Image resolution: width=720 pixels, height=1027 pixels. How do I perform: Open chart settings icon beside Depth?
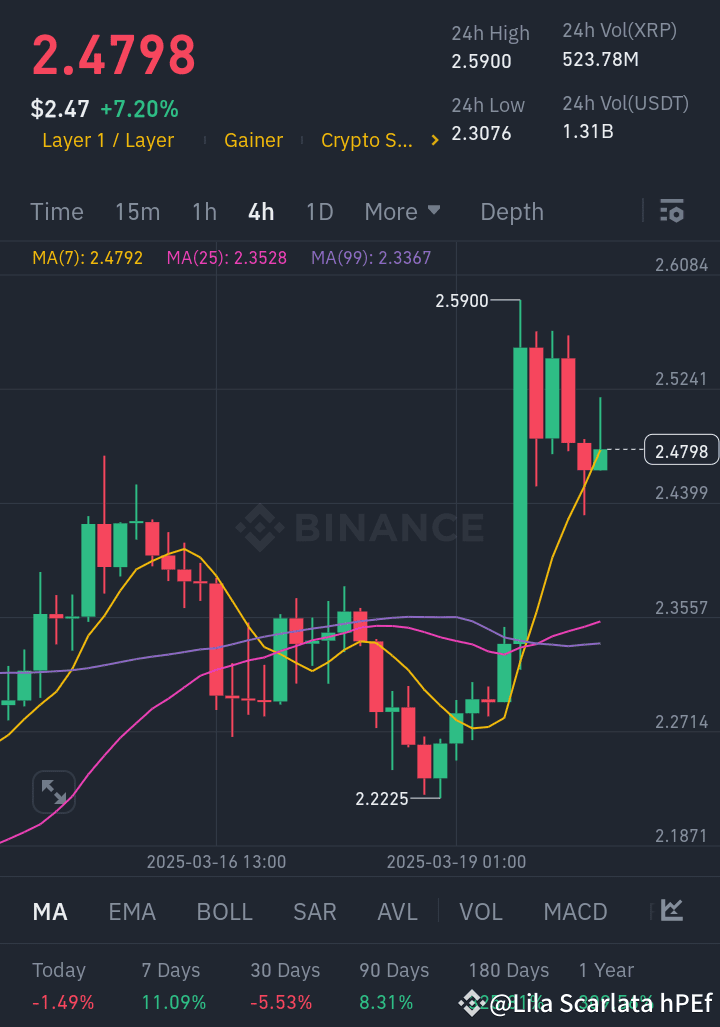tap(672, 211)
